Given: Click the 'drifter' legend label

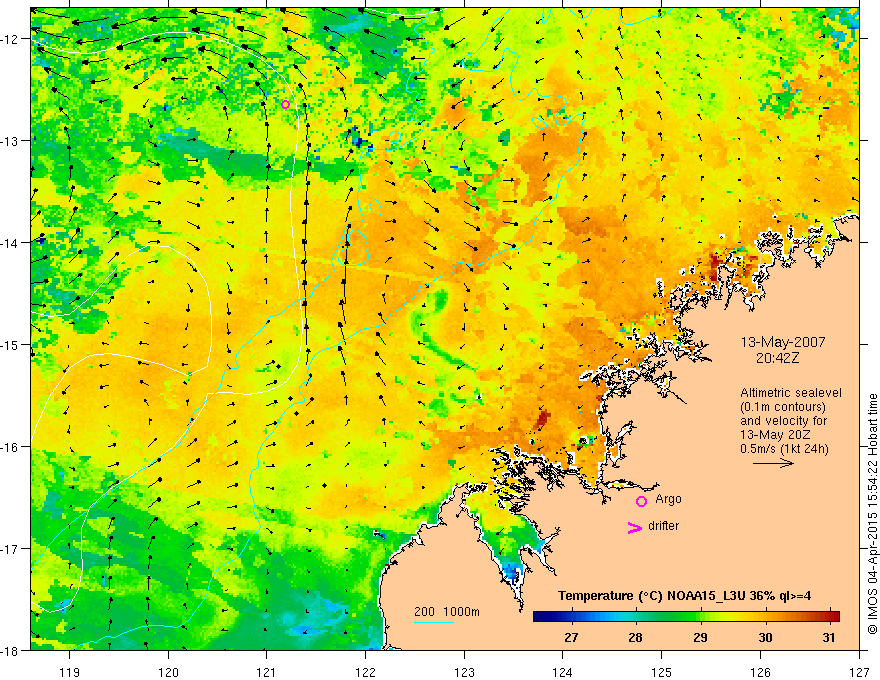Looking at the screenshot, I should pyautogui.click(x=663, y=526).
